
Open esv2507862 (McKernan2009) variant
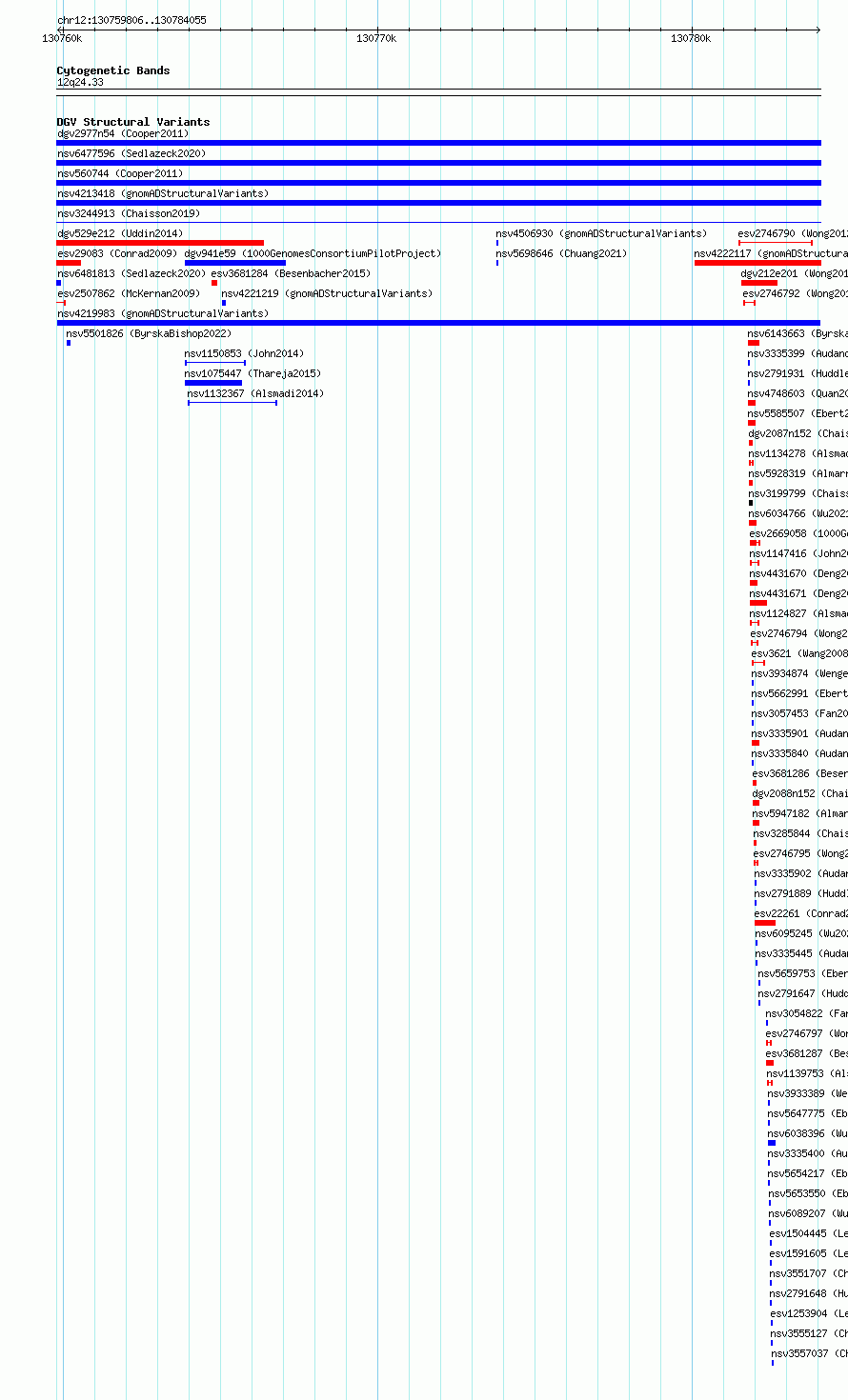tap(129, 293)
